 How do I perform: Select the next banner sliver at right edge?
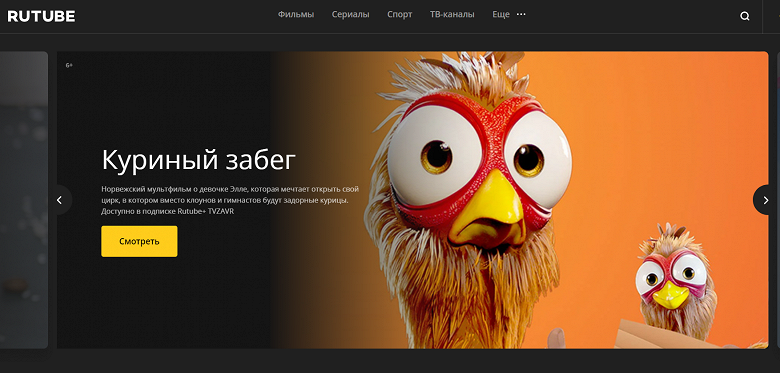(x=778, y=200)
